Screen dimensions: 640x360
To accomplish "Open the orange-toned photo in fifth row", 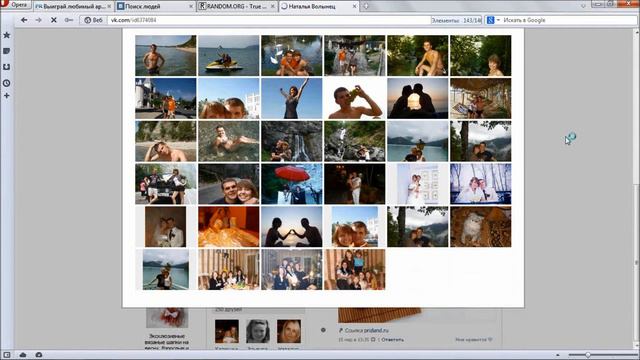I will [x=229, y=227].
